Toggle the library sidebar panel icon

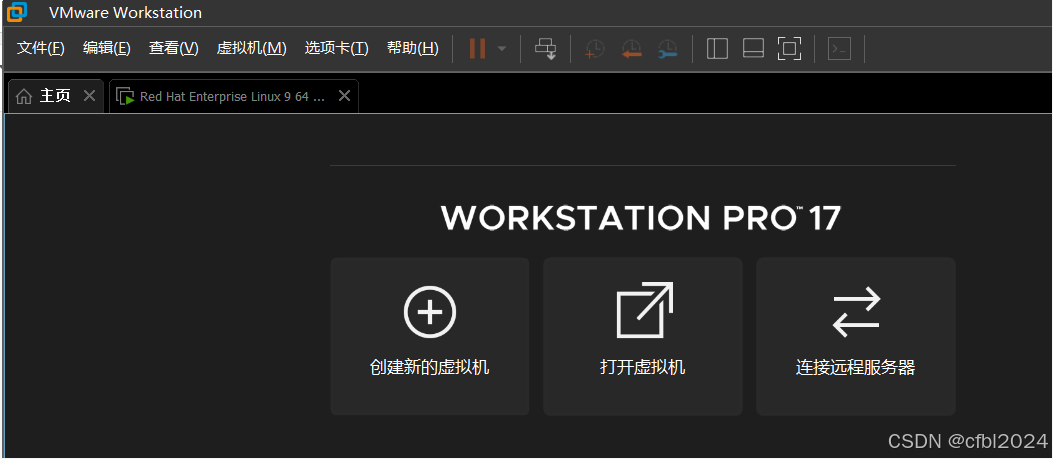click(717, 48)
